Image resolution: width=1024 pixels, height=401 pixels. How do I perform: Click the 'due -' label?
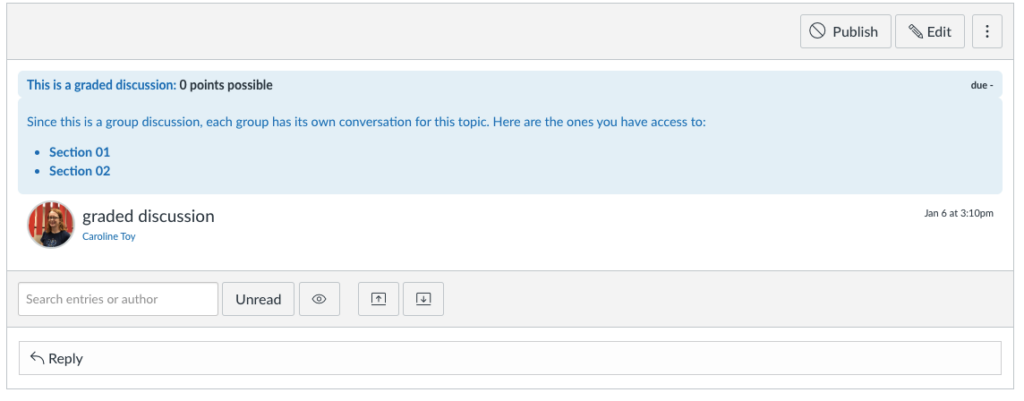point(982,86)
